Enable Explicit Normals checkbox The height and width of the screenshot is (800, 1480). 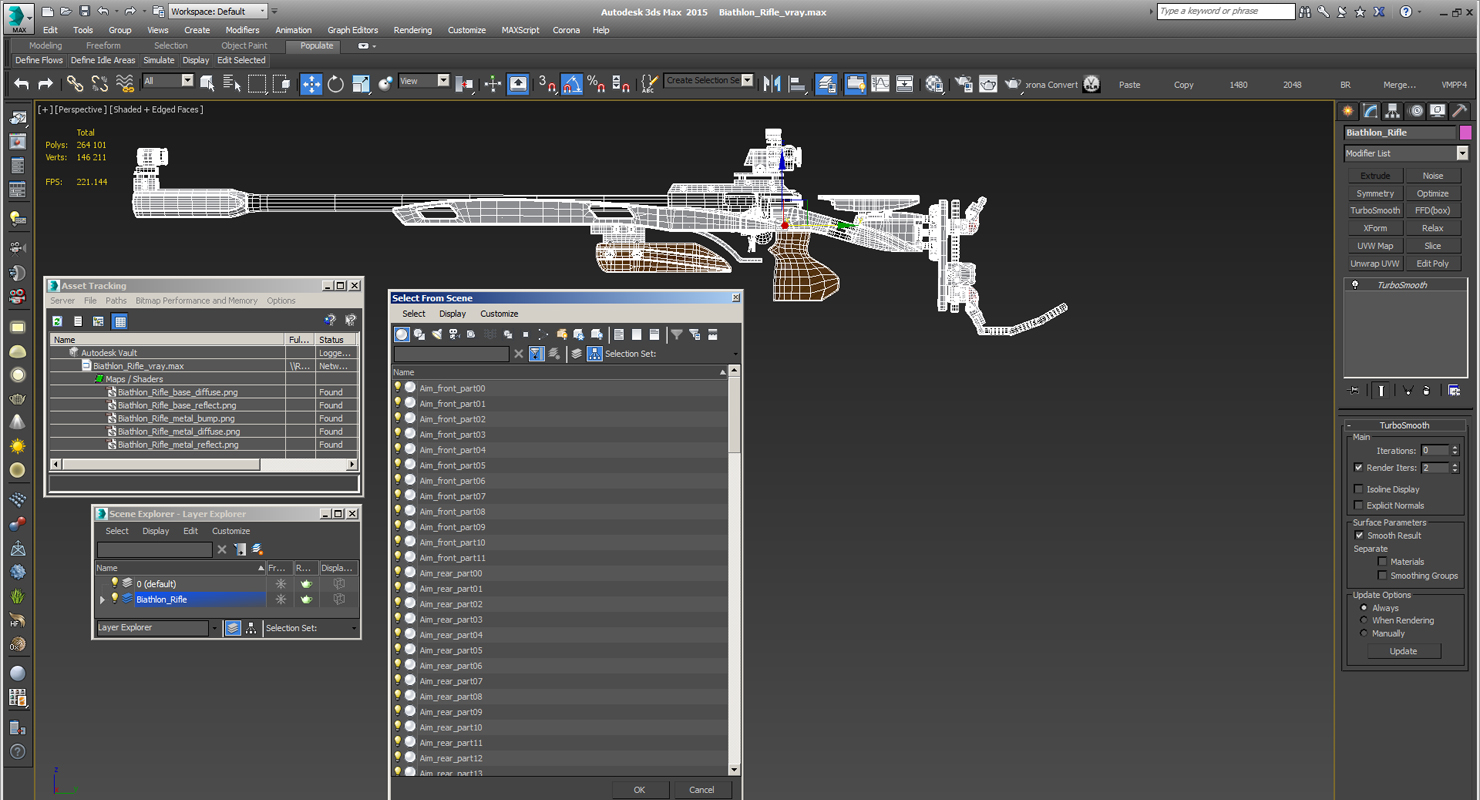(x=1358, y=505)
